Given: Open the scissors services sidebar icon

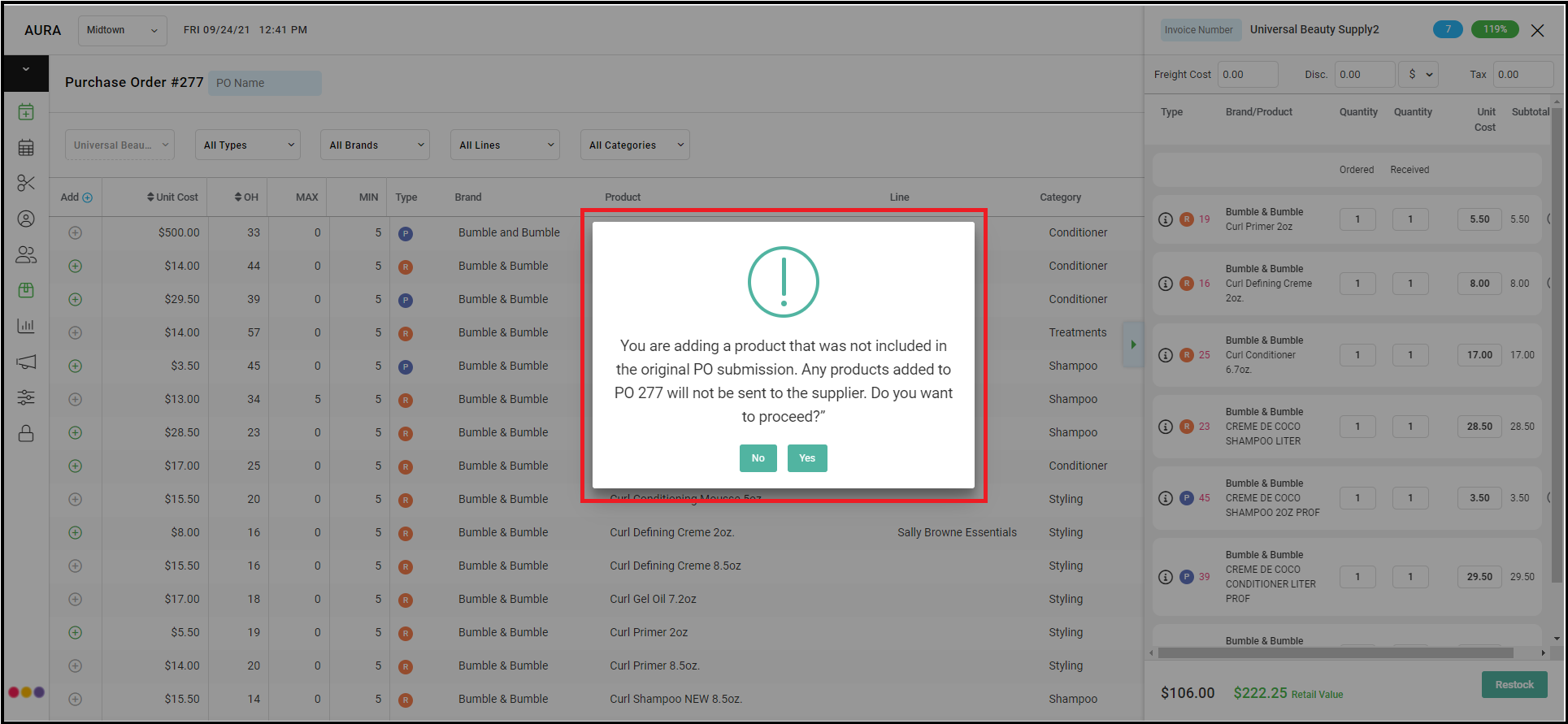Looking at the screenshot, I should (x=26, y=183).
